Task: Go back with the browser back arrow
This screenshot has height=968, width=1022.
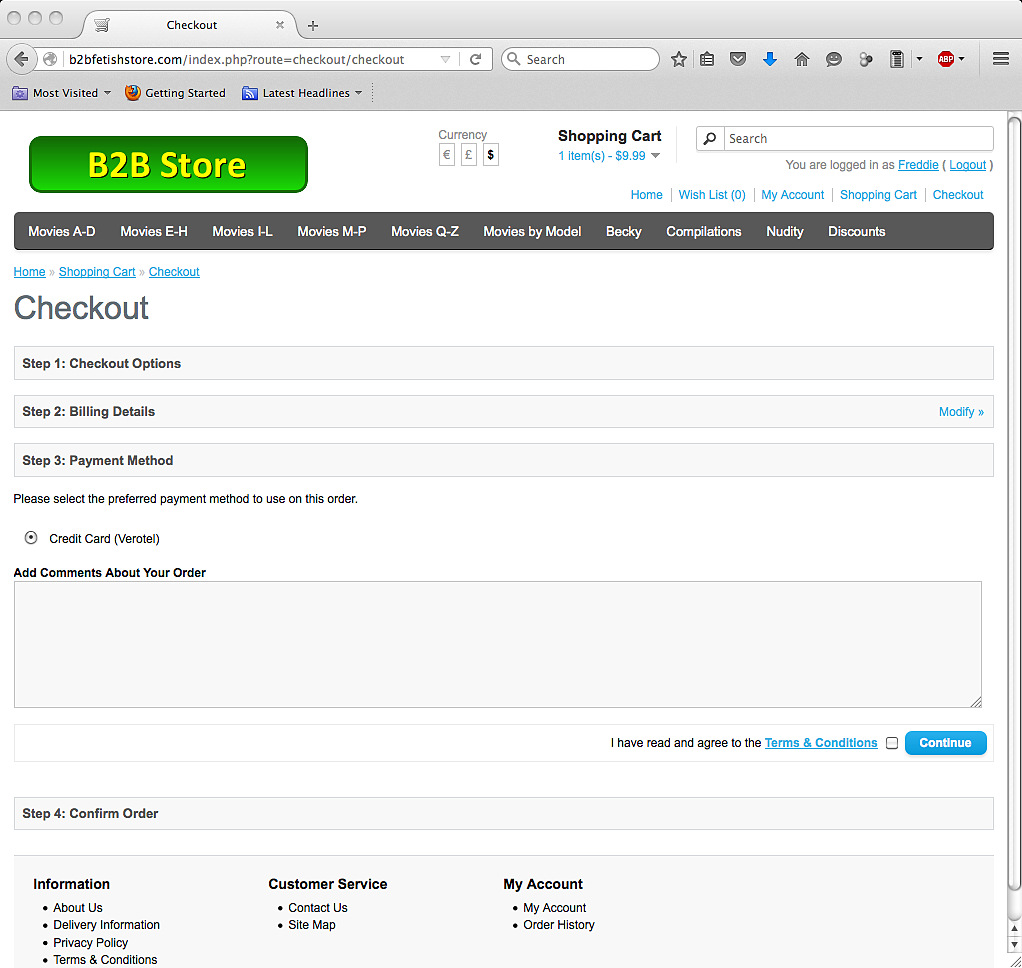Action: pyautogui.click(x=21, y=59)
